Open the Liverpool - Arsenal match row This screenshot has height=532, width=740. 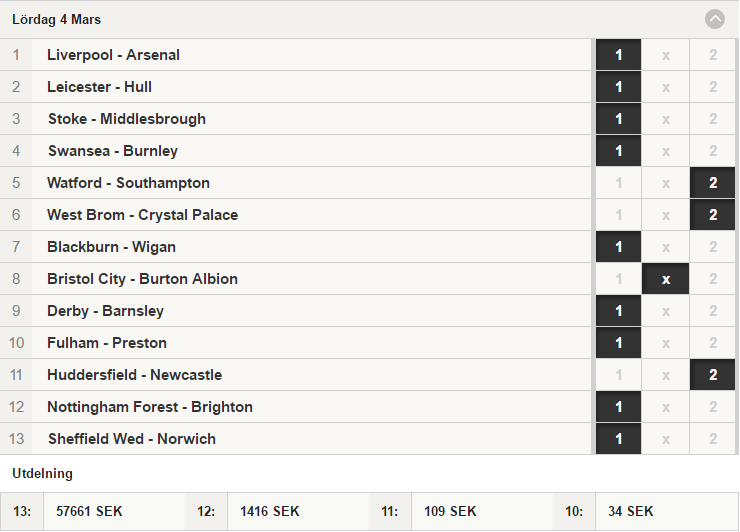[x=295, y=55]
